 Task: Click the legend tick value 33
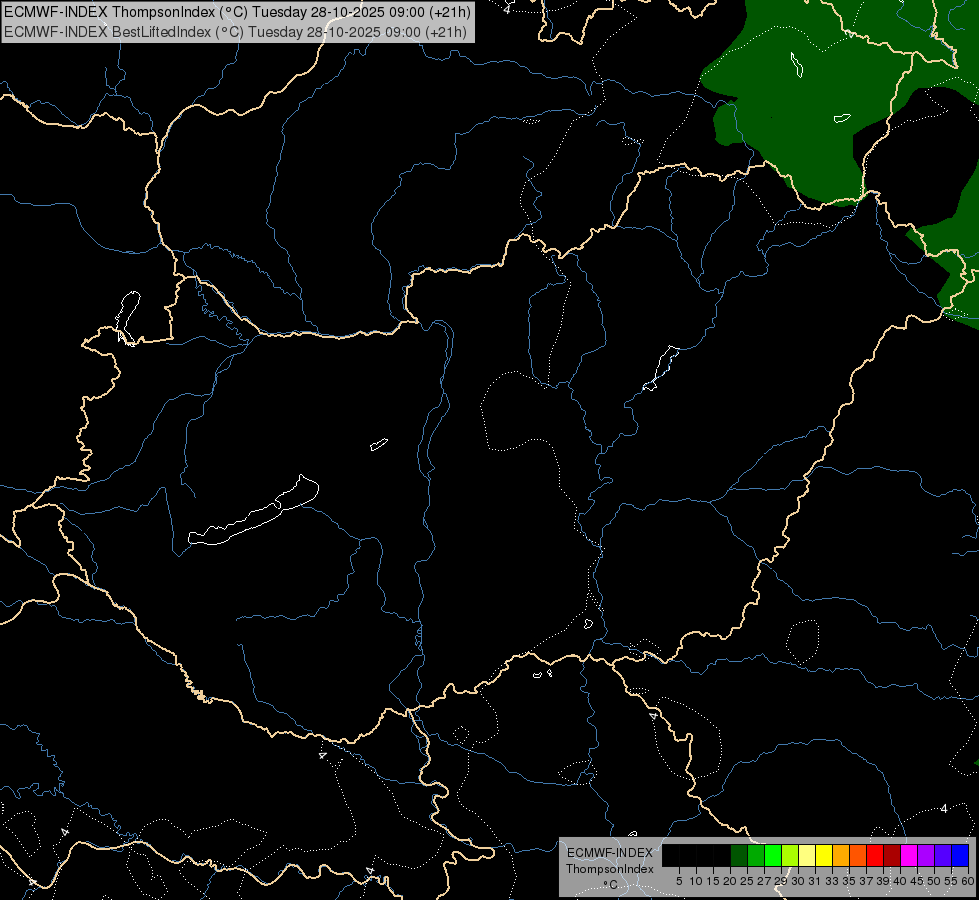832,881
